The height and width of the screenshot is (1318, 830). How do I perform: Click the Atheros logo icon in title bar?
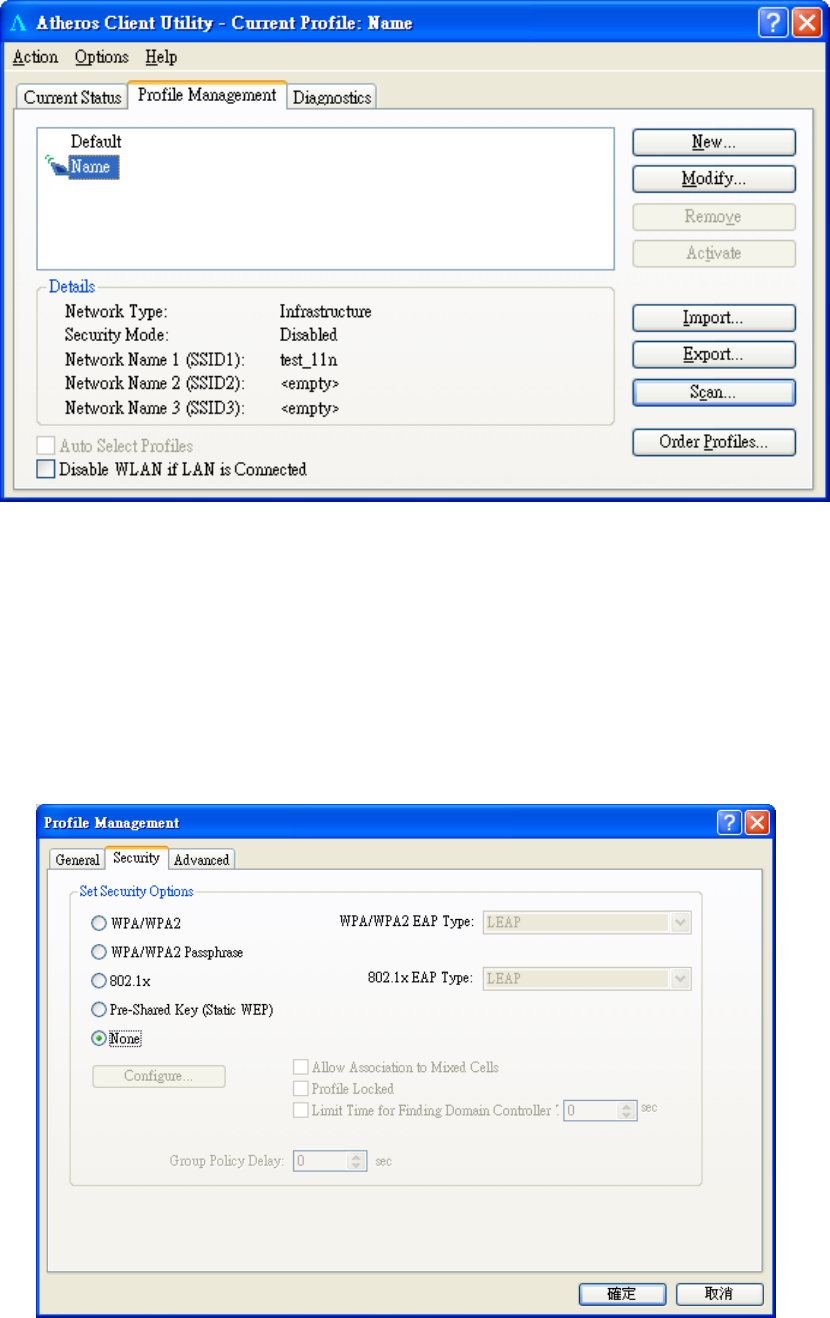pos(19,22)
